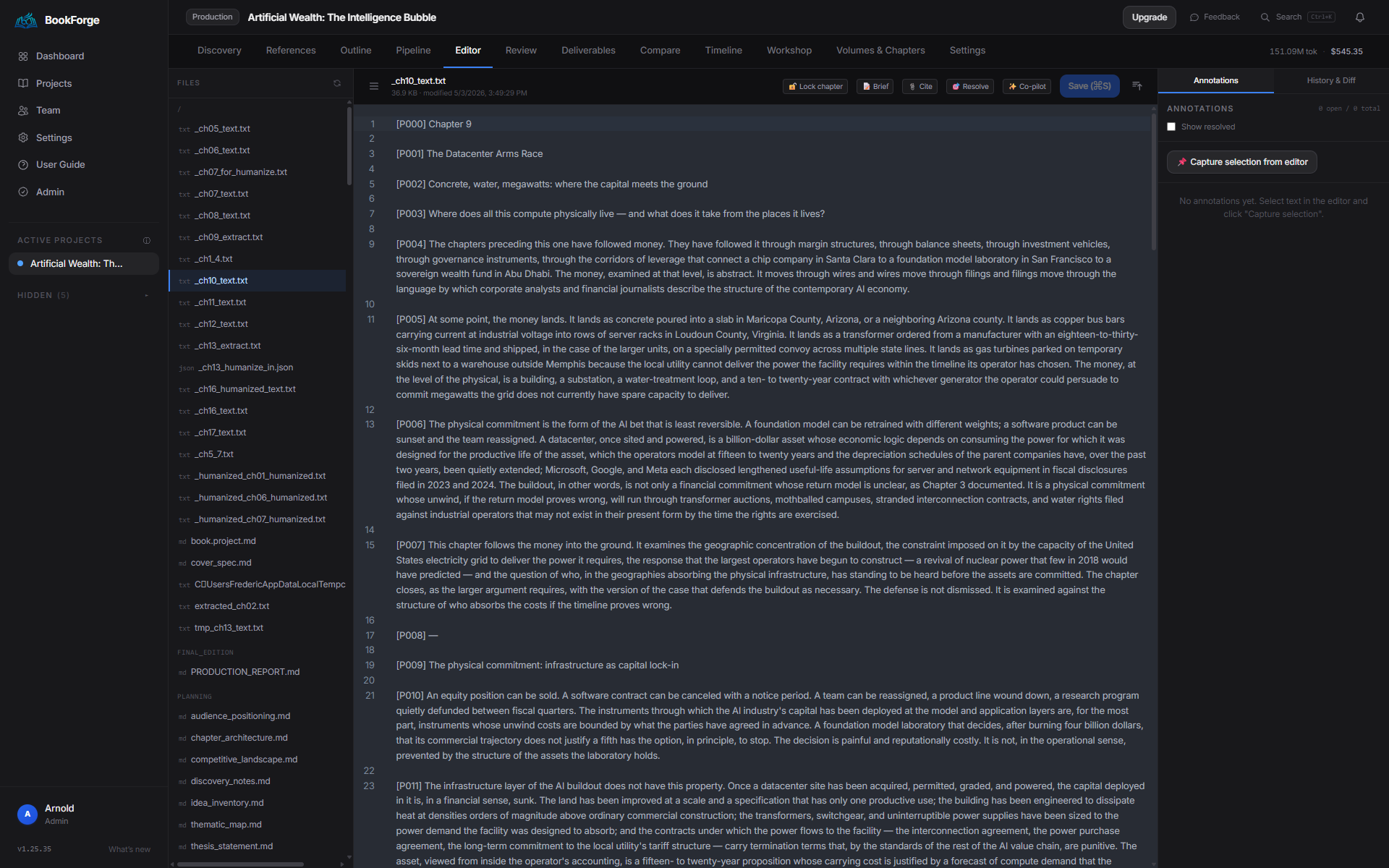Switch to the Discovery tab
Screen dimensions: 1389x868
219,51
